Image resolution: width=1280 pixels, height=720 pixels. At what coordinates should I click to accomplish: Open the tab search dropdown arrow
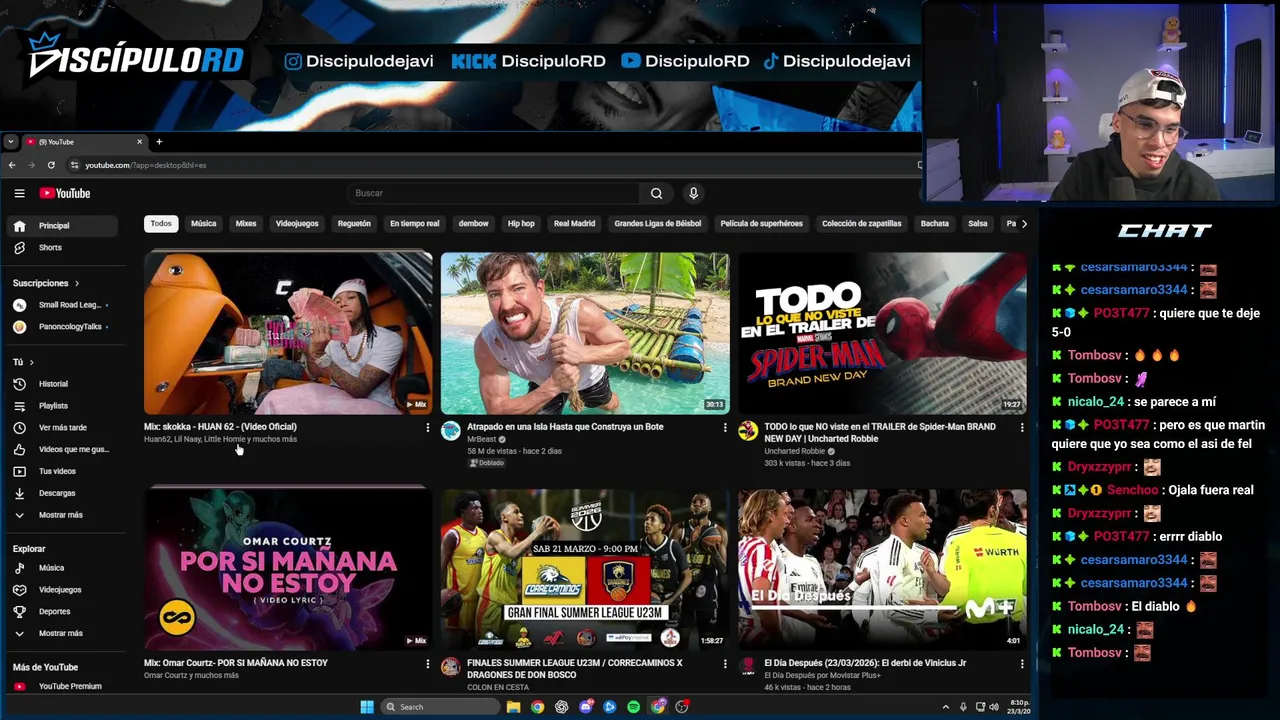click(10, 142)
